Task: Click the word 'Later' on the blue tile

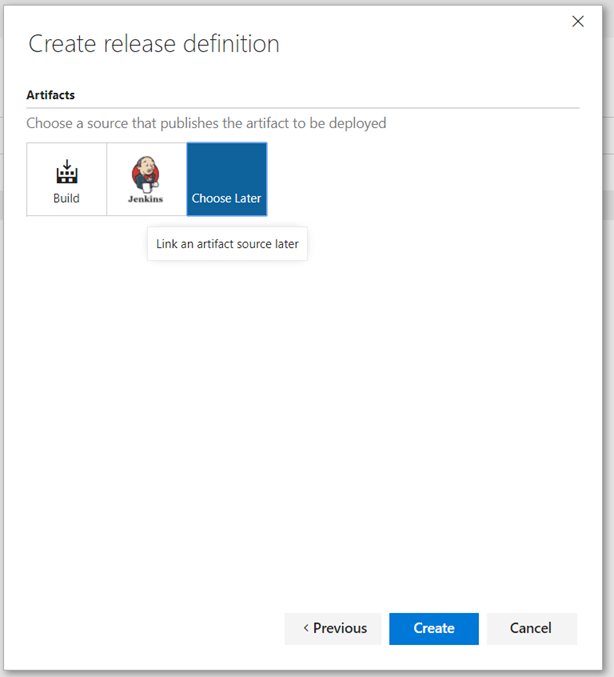Action: 247,198
